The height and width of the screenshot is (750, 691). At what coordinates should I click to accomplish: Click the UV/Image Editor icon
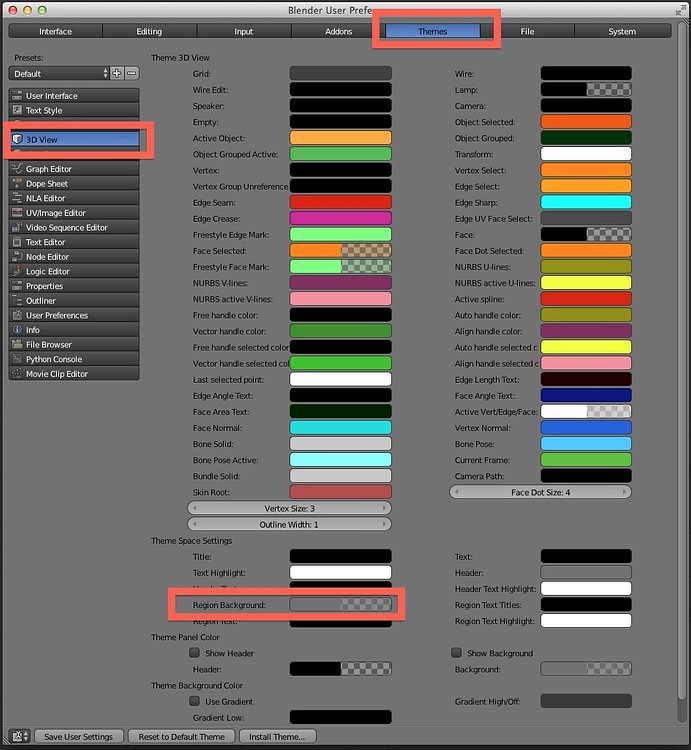[17, 212]
